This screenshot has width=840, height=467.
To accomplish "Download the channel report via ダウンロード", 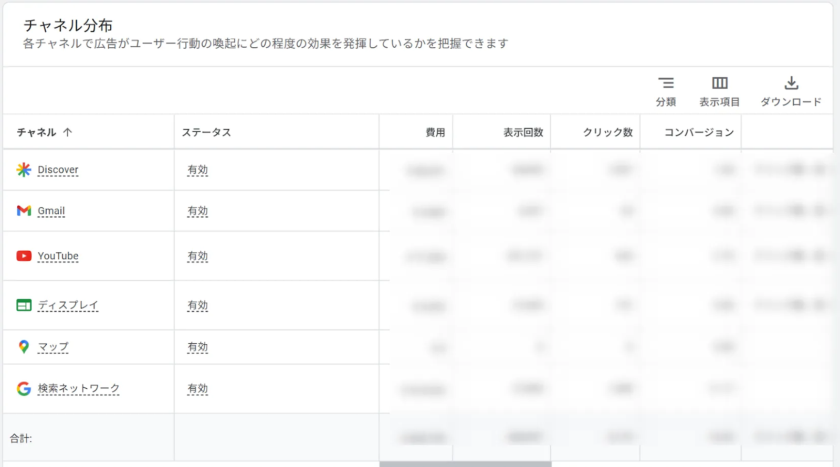I will click(790, 91).
